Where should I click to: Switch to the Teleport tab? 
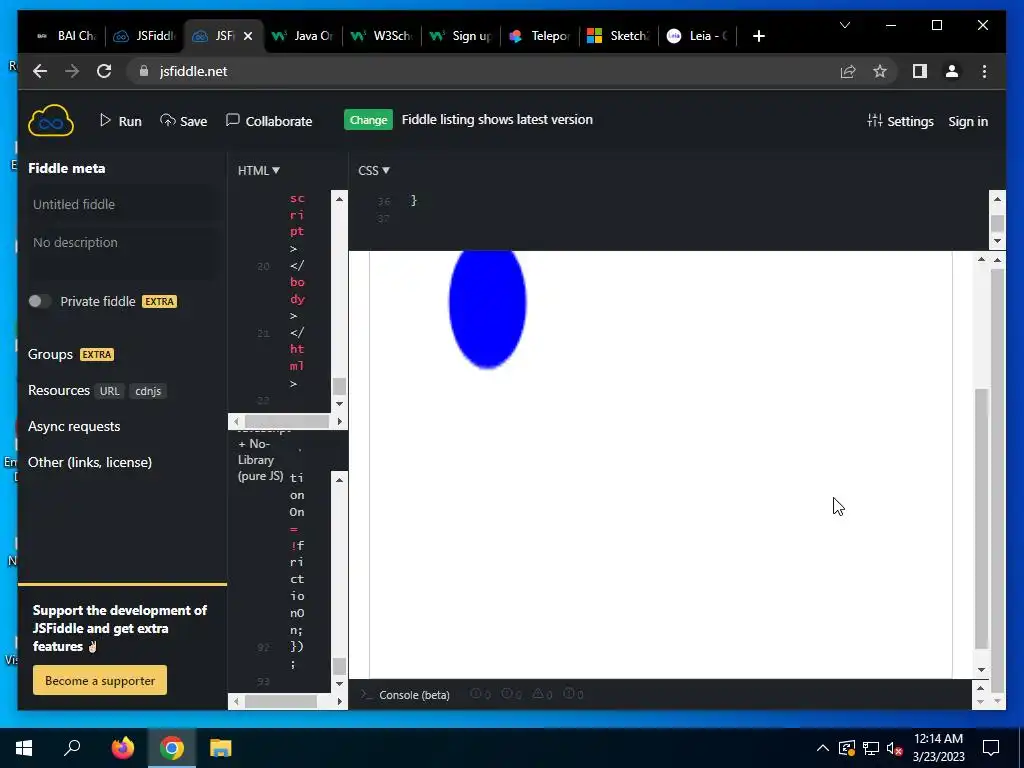[541, 36]
